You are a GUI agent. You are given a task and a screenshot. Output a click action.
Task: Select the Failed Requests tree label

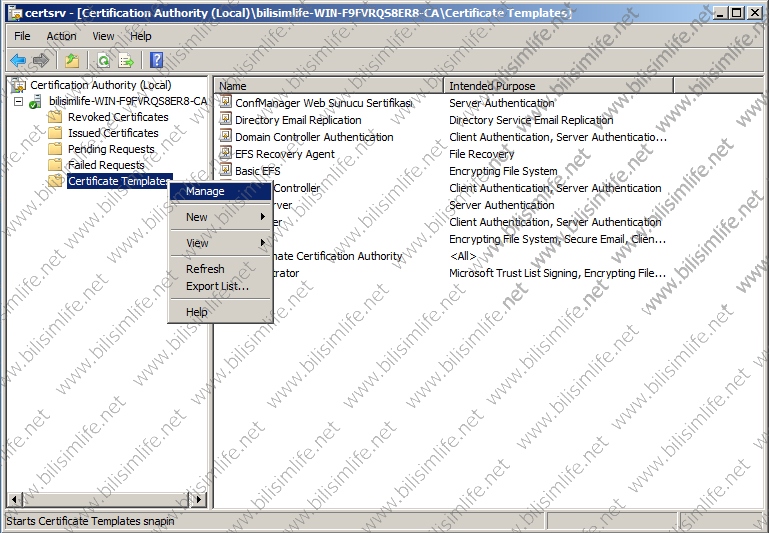coord(106,165)
